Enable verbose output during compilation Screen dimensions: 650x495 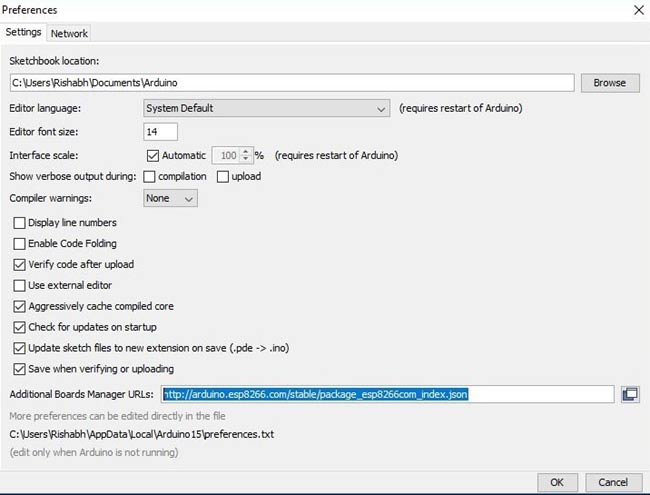[149, 177]
